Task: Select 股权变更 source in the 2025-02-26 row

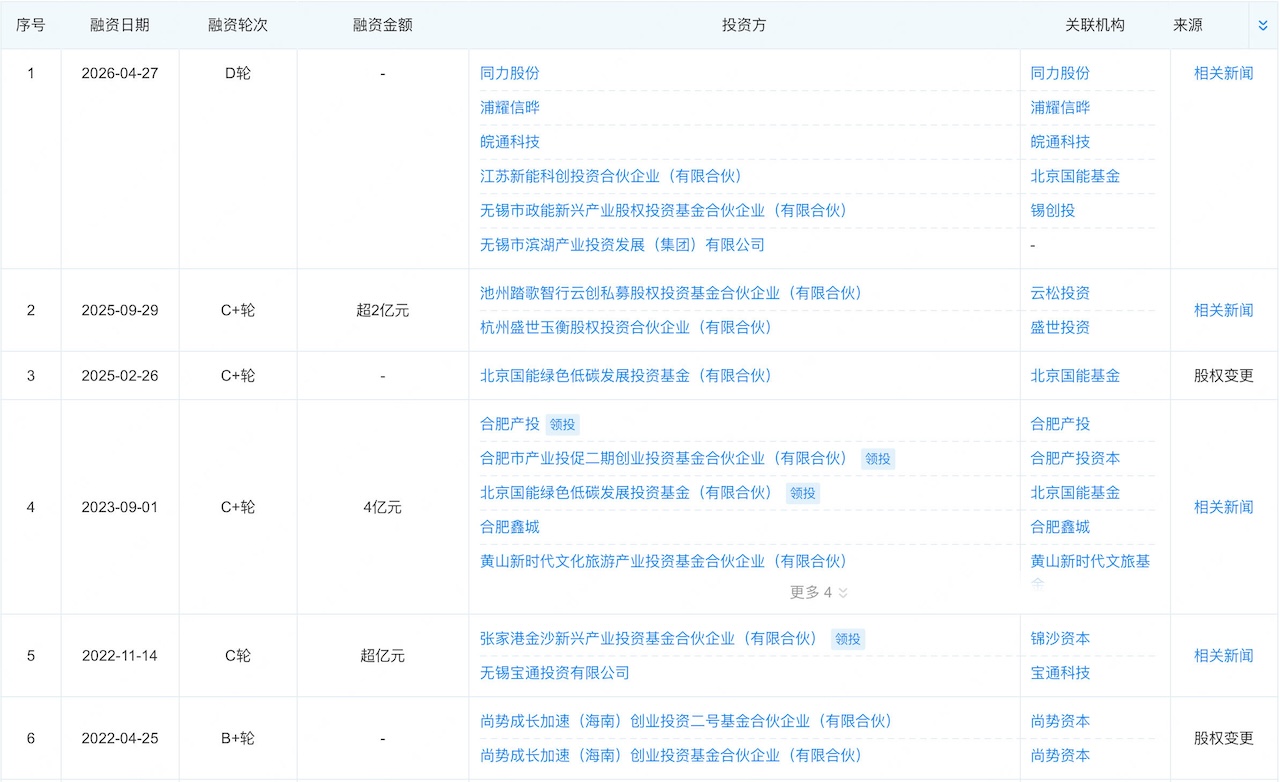Action: 1224,376
